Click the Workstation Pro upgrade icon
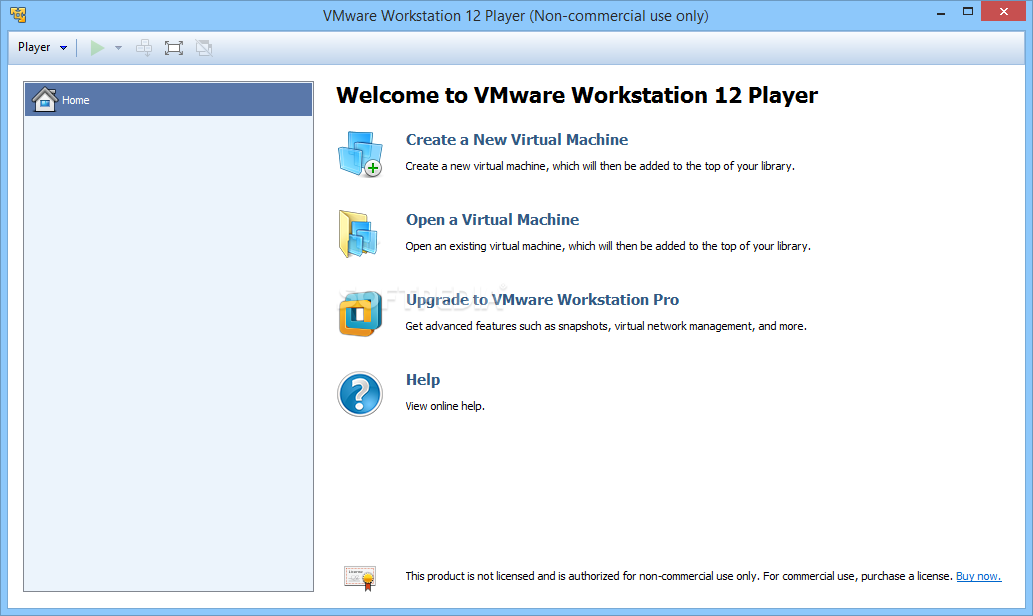 coord(360,314)
